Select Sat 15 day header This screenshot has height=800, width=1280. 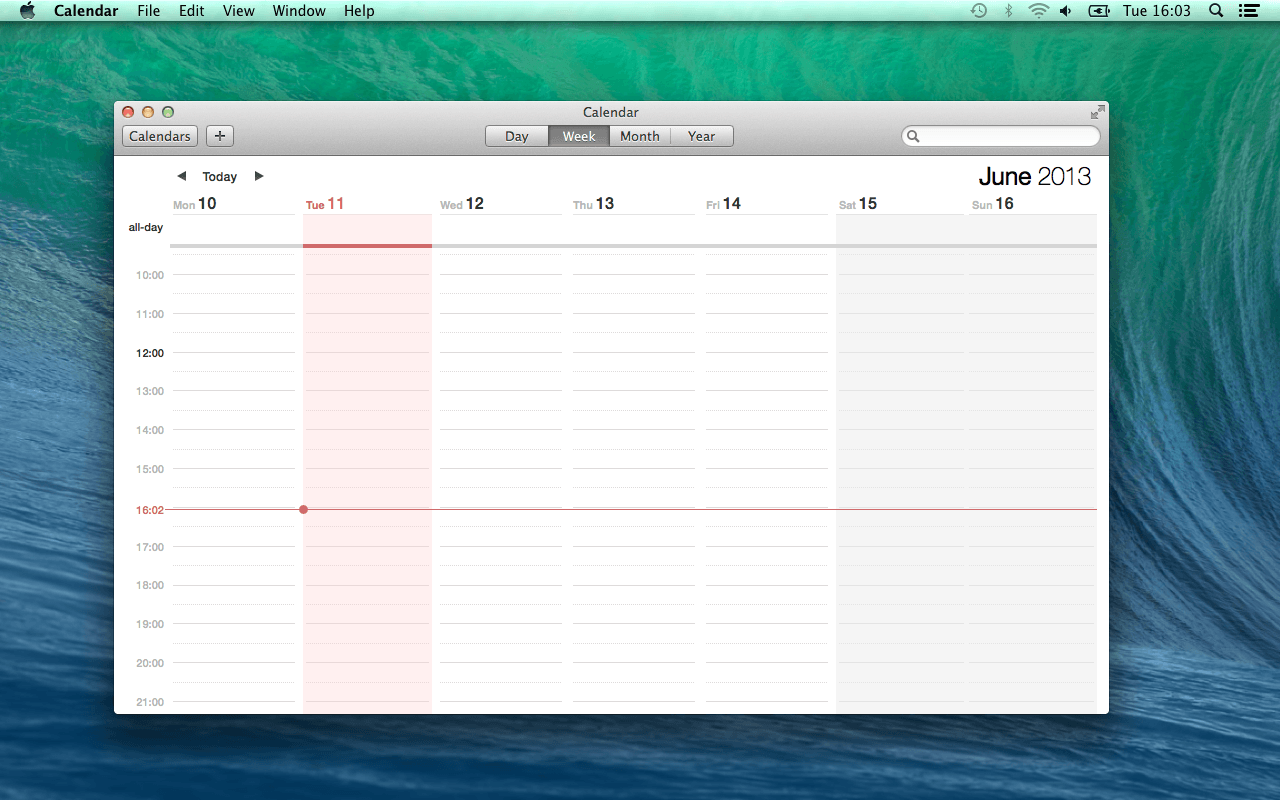[858, 204]
